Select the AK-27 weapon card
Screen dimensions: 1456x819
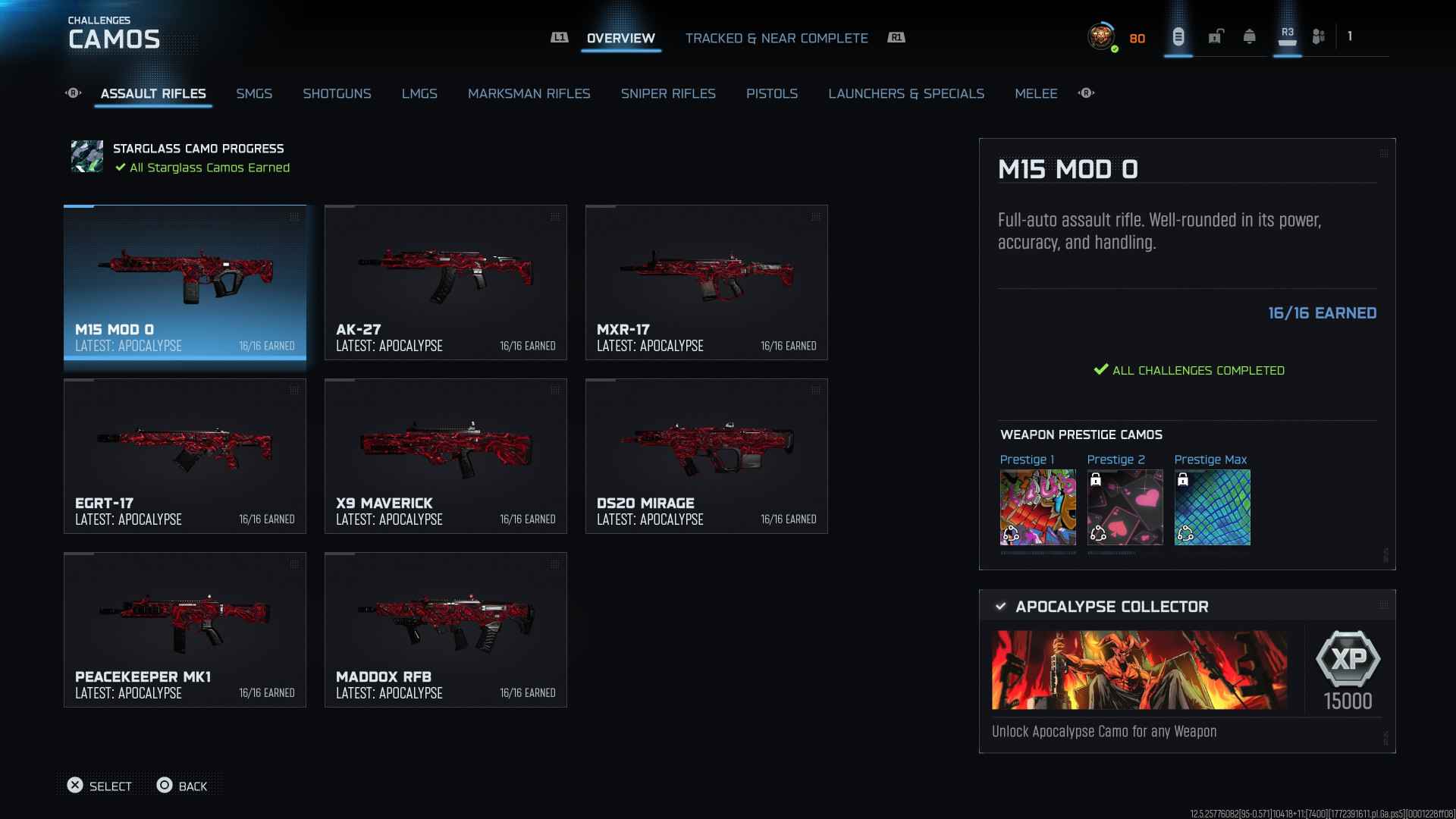click(x=446, y=282)
